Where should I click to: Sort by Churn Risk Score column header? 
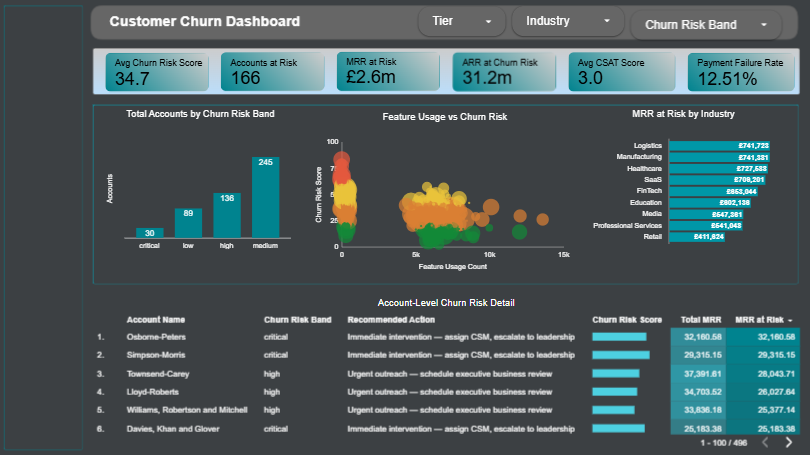627,320
